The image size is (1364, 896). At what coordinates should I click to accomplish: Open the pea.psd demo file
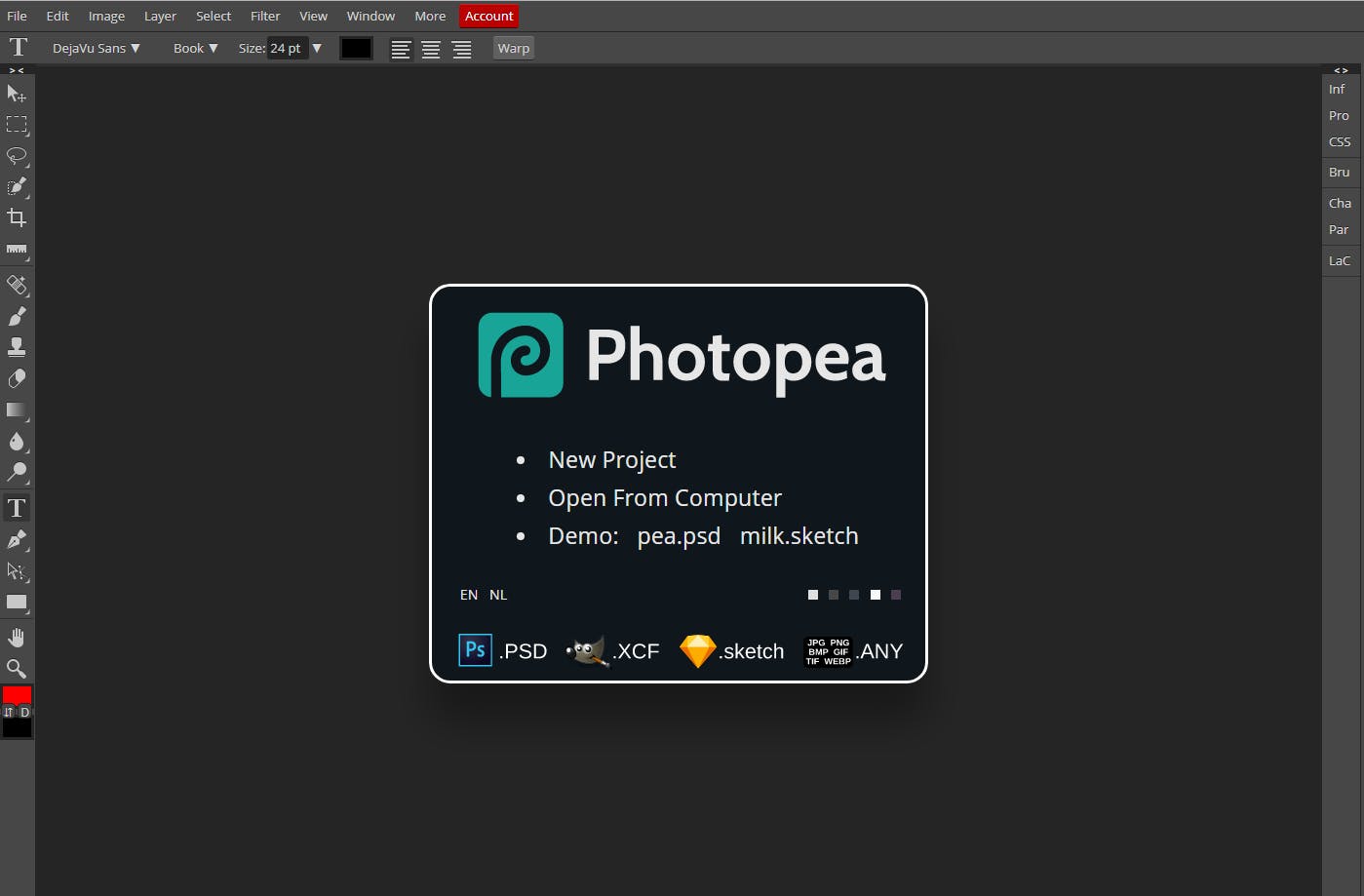tap(679, 536)
